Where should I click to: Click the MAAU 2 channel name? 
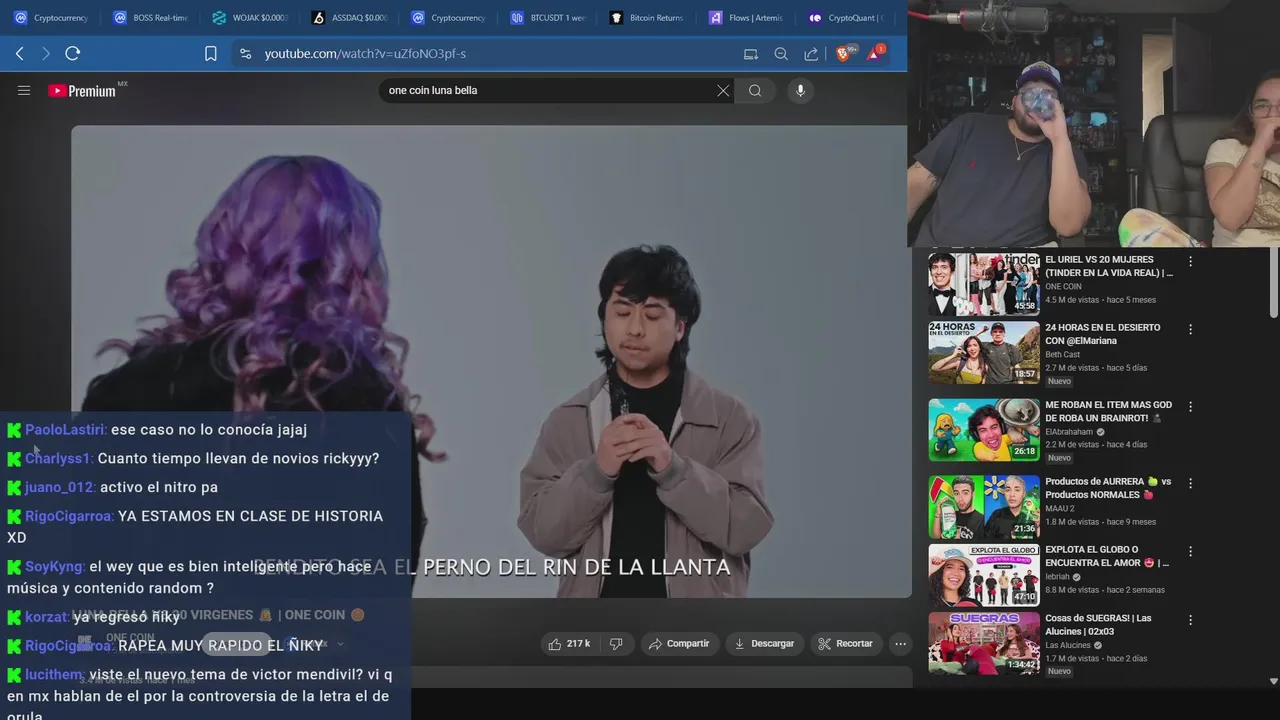pos(1060,508)
